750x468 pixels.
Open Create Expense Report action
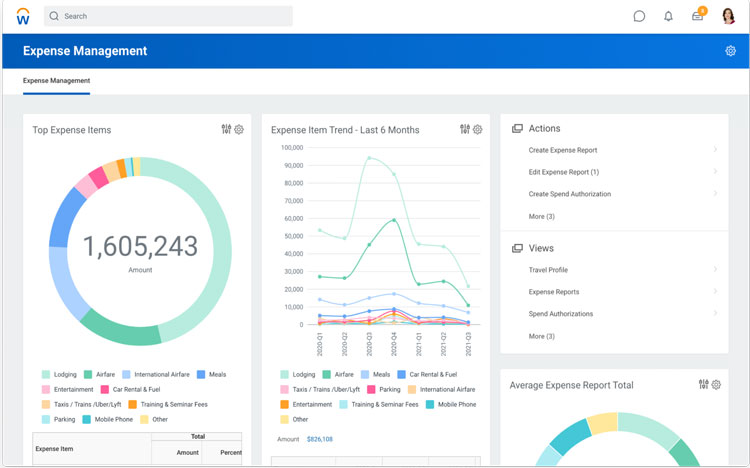[x=563, y=150]
